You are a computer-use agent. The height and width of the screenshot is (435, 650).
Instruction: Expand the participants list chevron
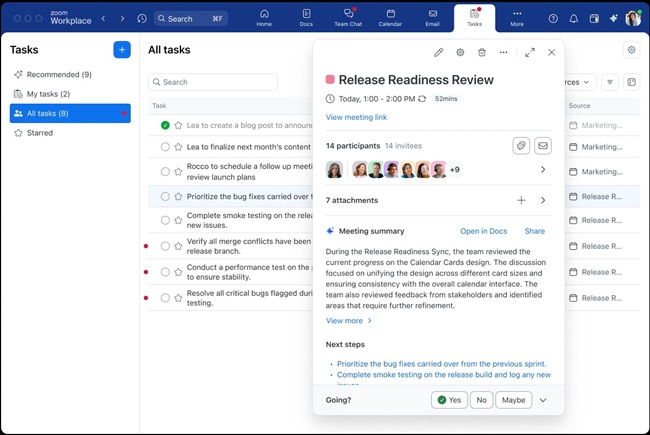click(x=543, y=170)
